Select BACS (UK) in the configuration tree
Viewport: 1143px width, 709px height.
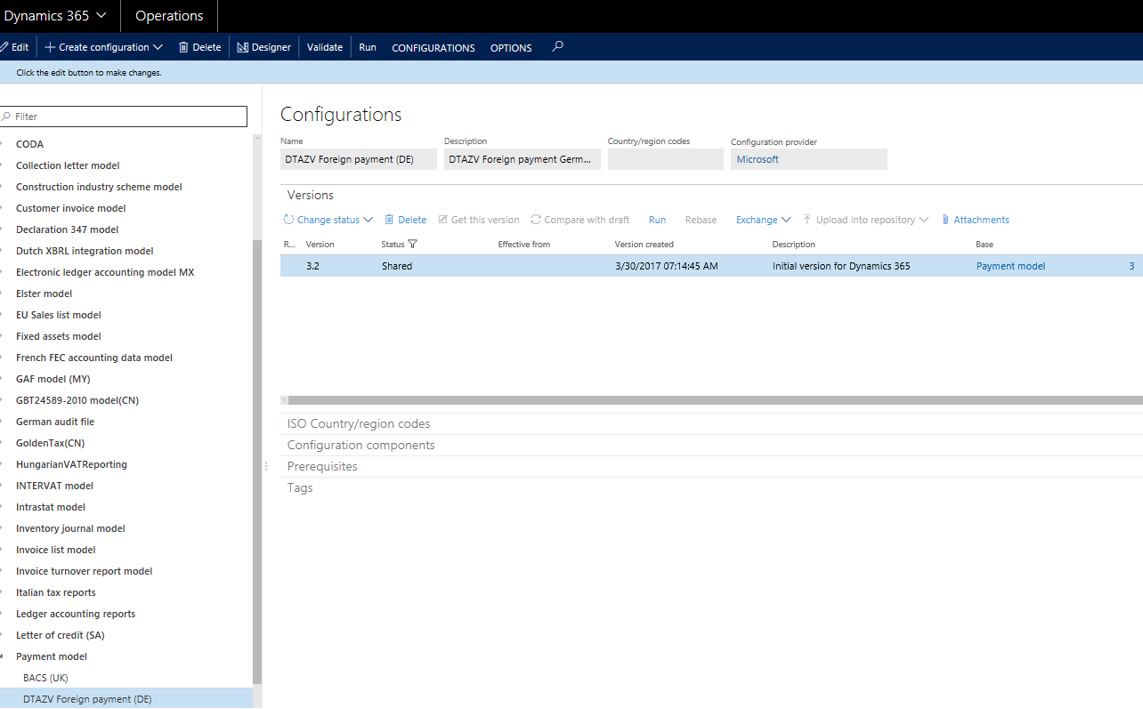click(45, 678)
